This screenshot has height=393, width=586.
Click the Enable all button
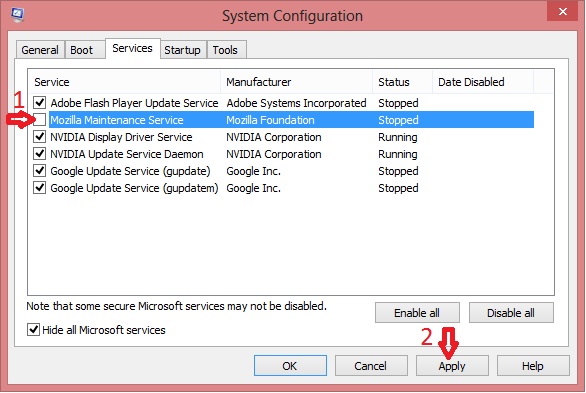tap(417, 313)
